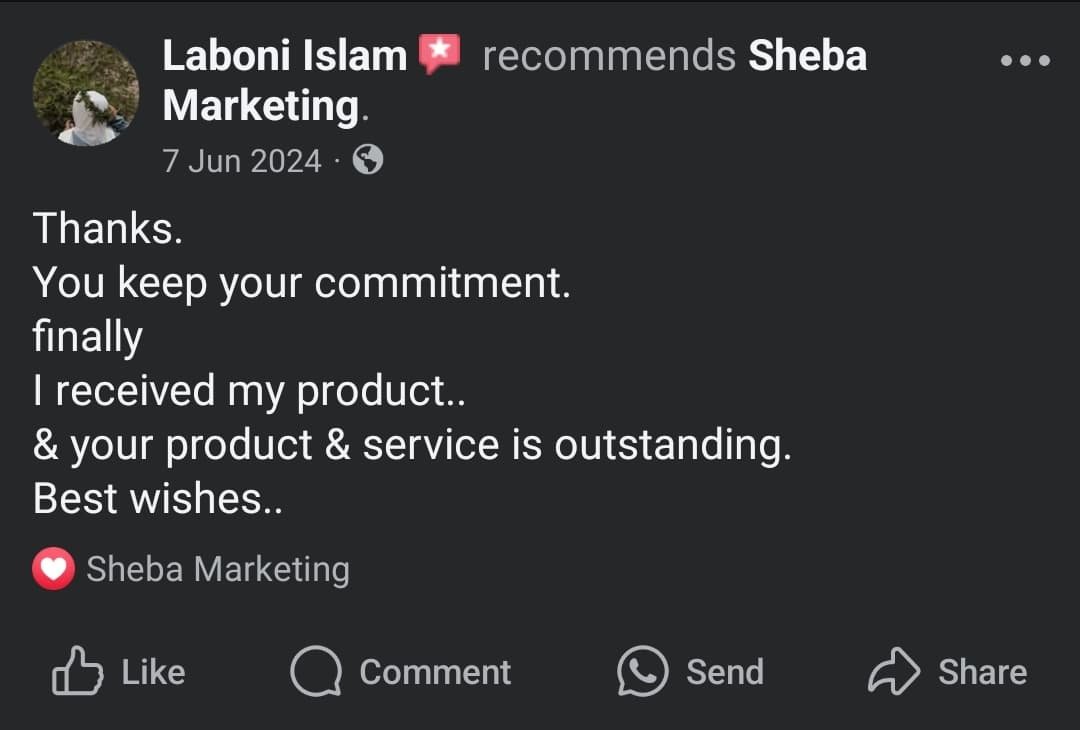This screenshot has height=730, width=1080.
Task: Open the three-dot post options menu
Action: (1025, 61)
